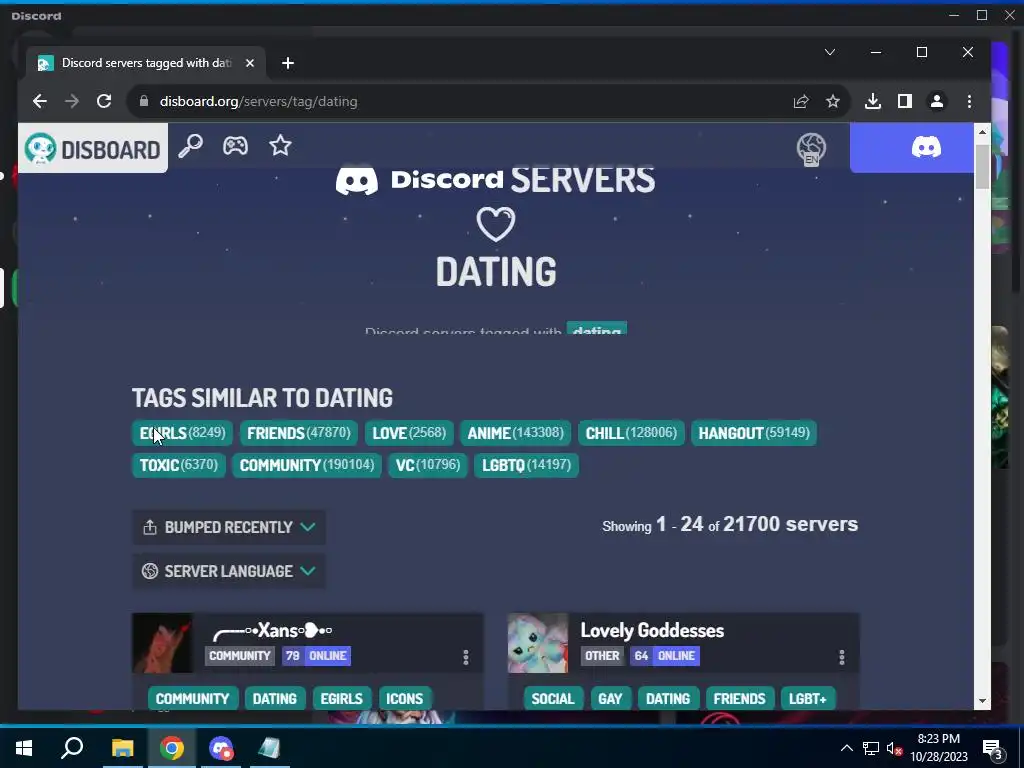Show hidden system tray icons chevron
The width and height of the screenshot is (1024, 768).
point(846,748)
